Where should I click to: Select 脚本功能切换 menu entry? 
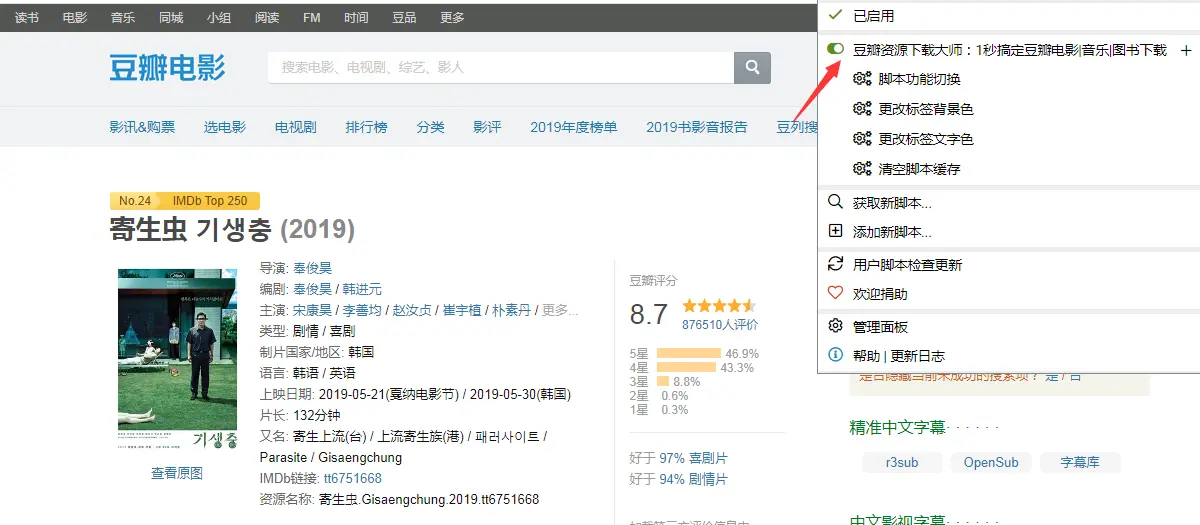pyautogui.click(x=919, y=79)
